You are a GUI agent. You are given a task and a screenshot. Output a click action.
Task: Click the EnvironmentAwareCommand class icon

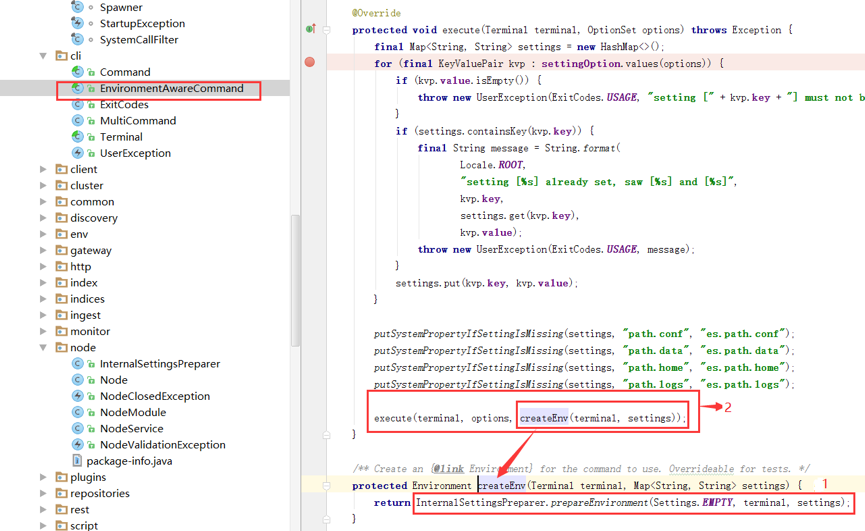[x=77, y=88]
